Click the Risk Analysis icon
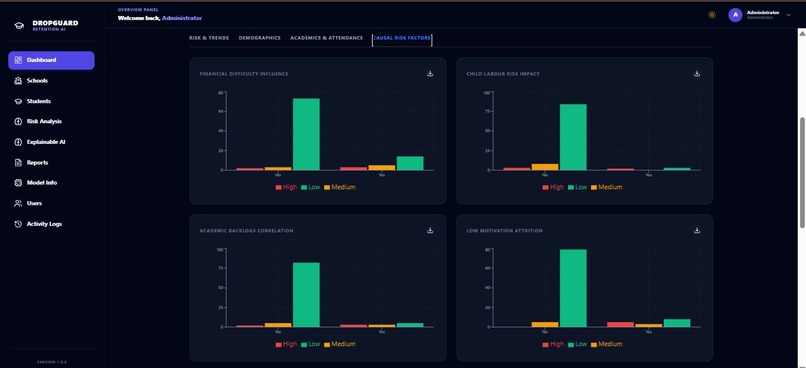The height and width of the screenshot is (368, 806). tap(18, 121)
